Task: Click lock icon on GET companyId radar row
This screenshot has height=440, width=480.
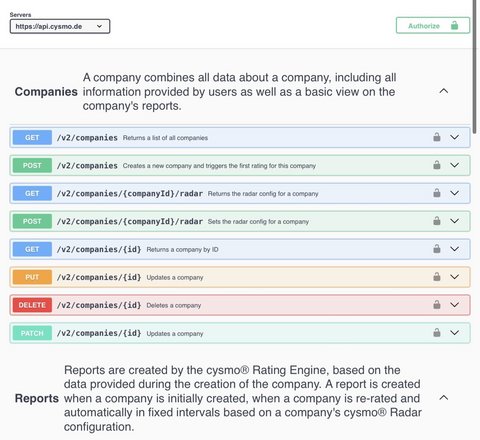Action: pyautogui.click(x=437, y=193)
